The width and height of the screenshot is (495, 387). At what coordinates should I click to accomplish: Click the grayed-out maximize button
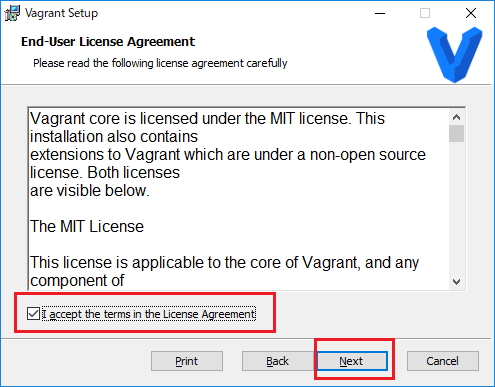pyautogui.click(x=425, y=13)
